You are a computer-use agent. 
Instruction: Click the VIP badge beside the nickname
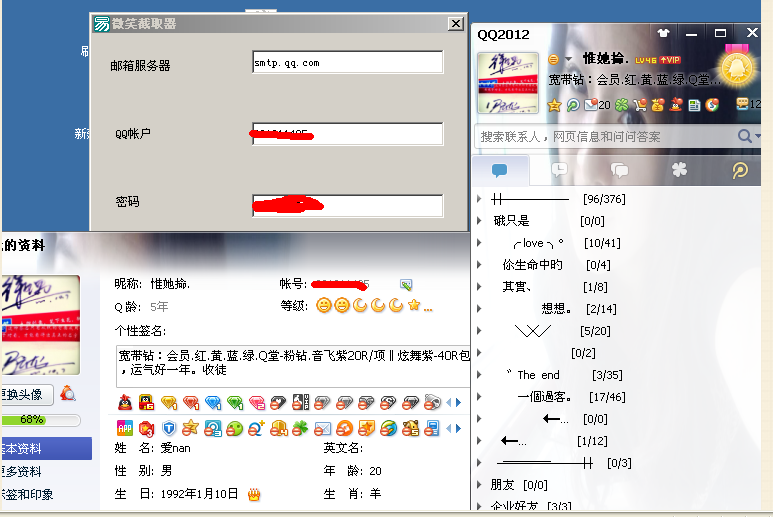[670, 60]
